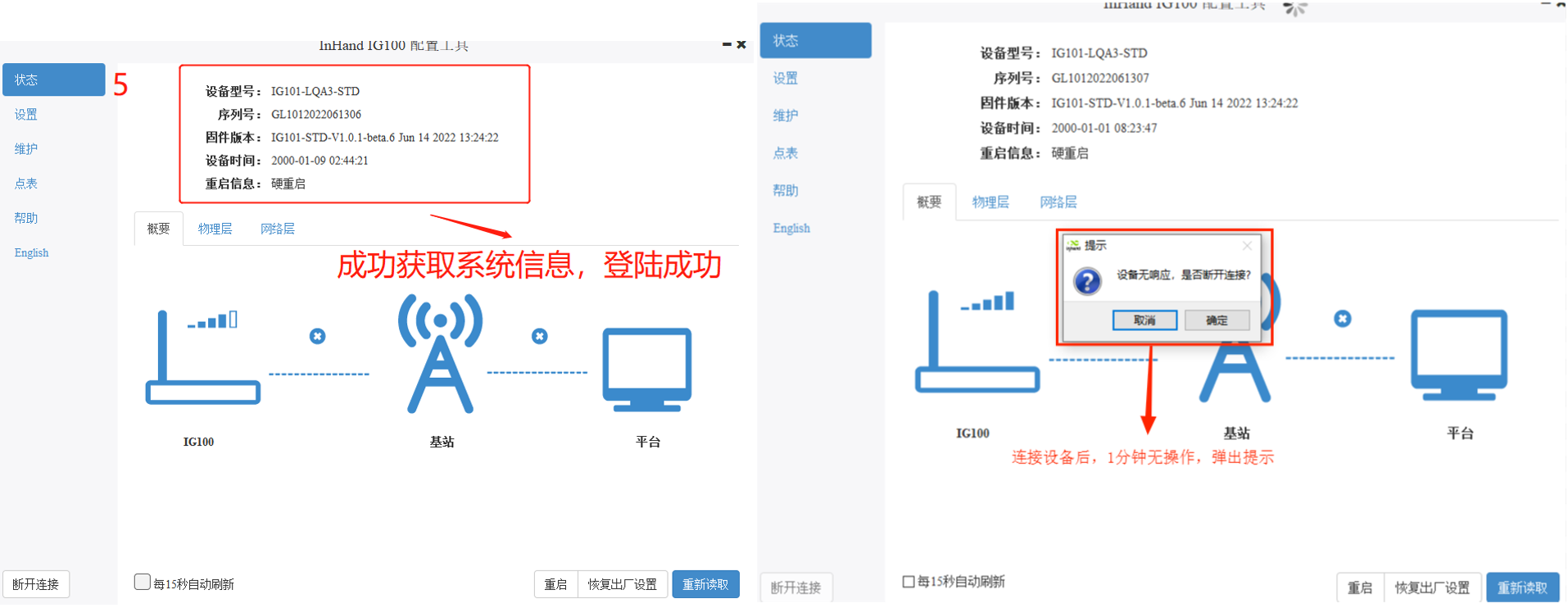Enable 每15秒自动刷新 checkbox in right window
The image size is (1568, 608).
click(x=909, y=582)
